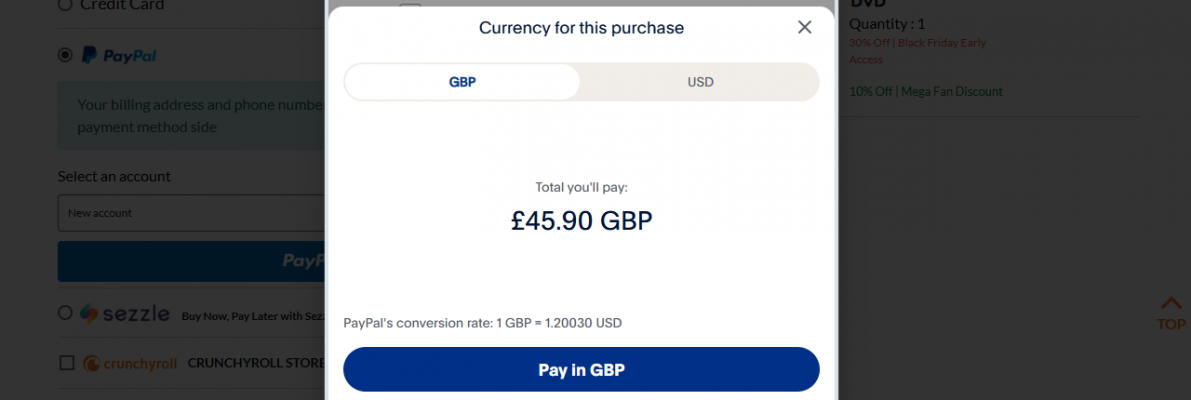Image resolution: width=1191 pixels, height=400 pixels.
Task: Switch to the USD currency tab
Action: [700, 82]
